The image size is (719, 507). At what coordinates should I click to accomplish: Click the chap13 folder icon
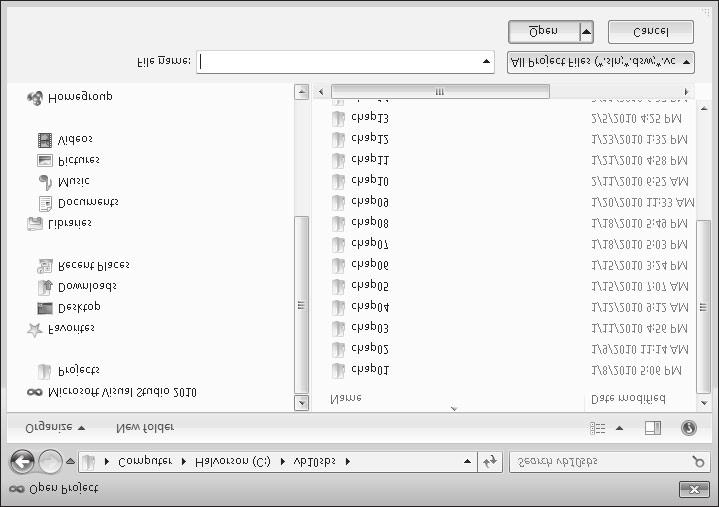tap(338, 118)
